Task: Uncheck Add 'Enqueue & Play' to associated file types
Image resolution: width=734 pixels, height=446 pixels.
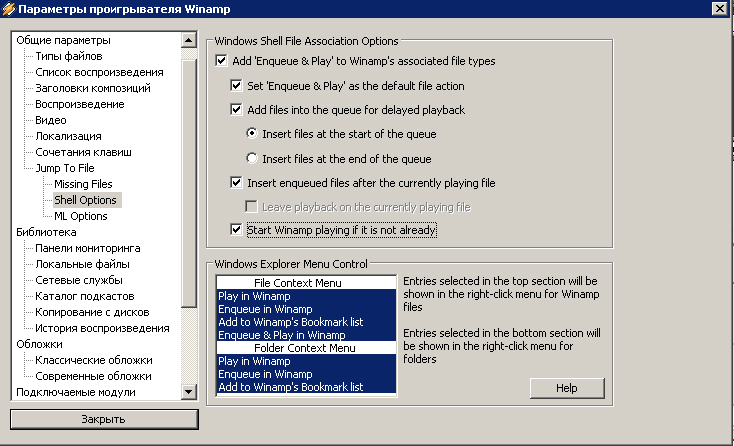Action: coord(221,61)
